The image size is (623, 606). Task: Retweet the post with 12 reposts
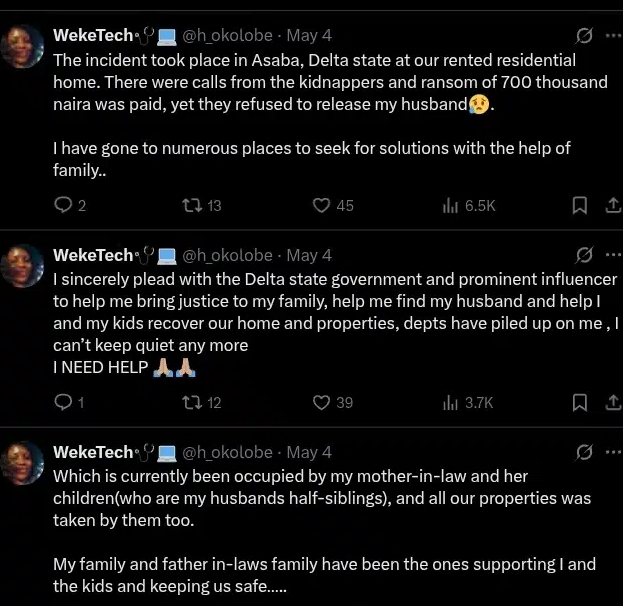pos(190,402)
